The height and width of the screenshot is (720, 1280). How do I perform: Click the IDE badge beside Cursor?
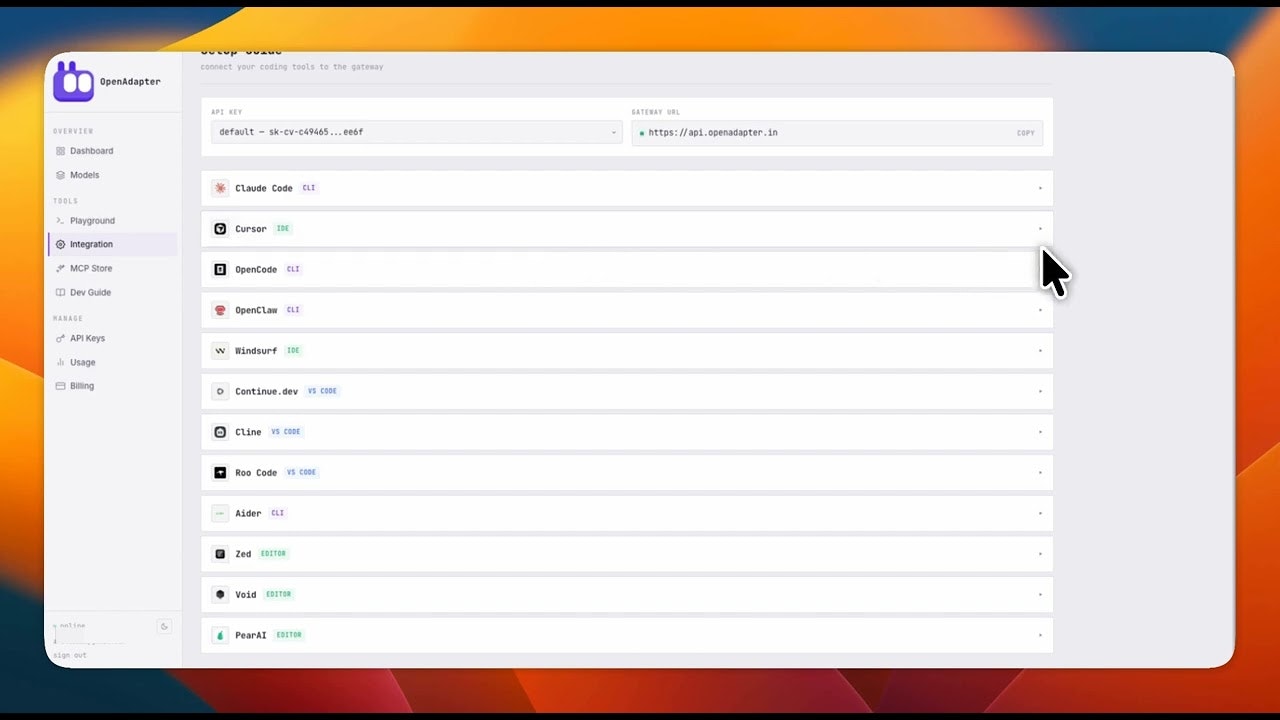click(x=283, y=229)
